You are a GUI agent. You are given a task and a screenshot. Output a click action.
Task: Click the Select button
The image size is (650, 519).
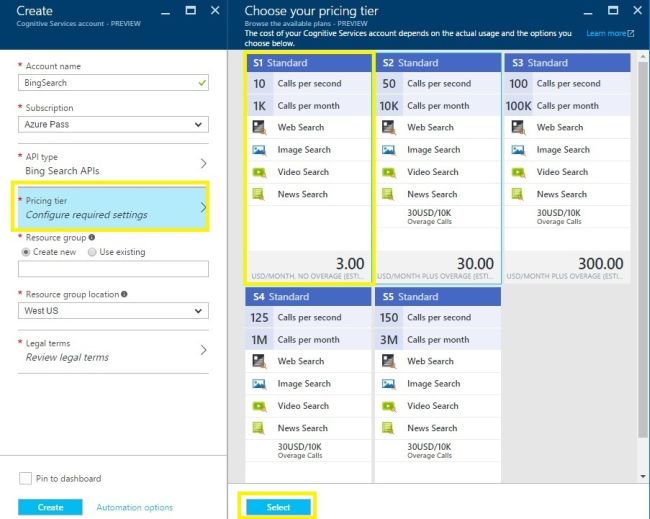278,507
